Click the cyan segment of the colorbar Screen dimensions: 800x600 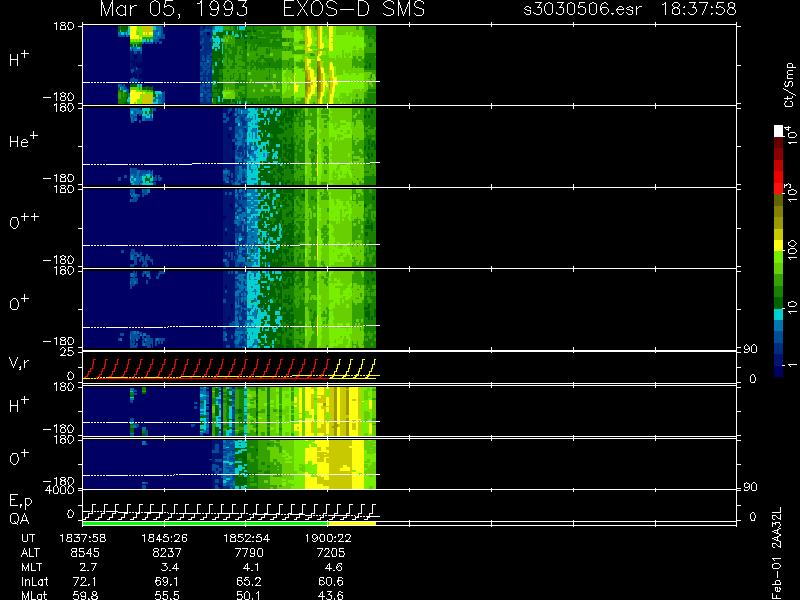(x=779, y=314)
